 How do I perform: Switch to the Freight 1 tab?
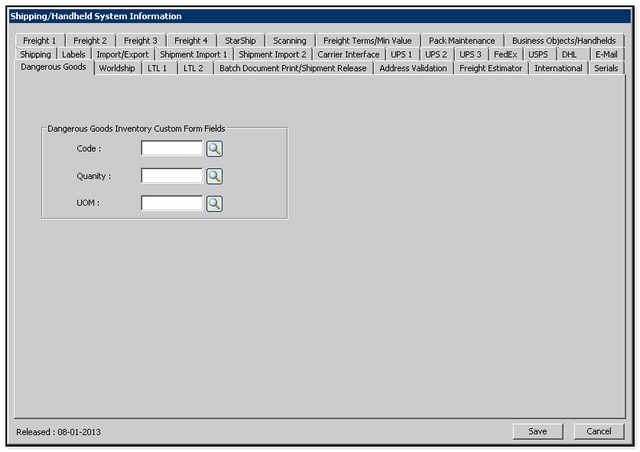(x=40, y=41)
